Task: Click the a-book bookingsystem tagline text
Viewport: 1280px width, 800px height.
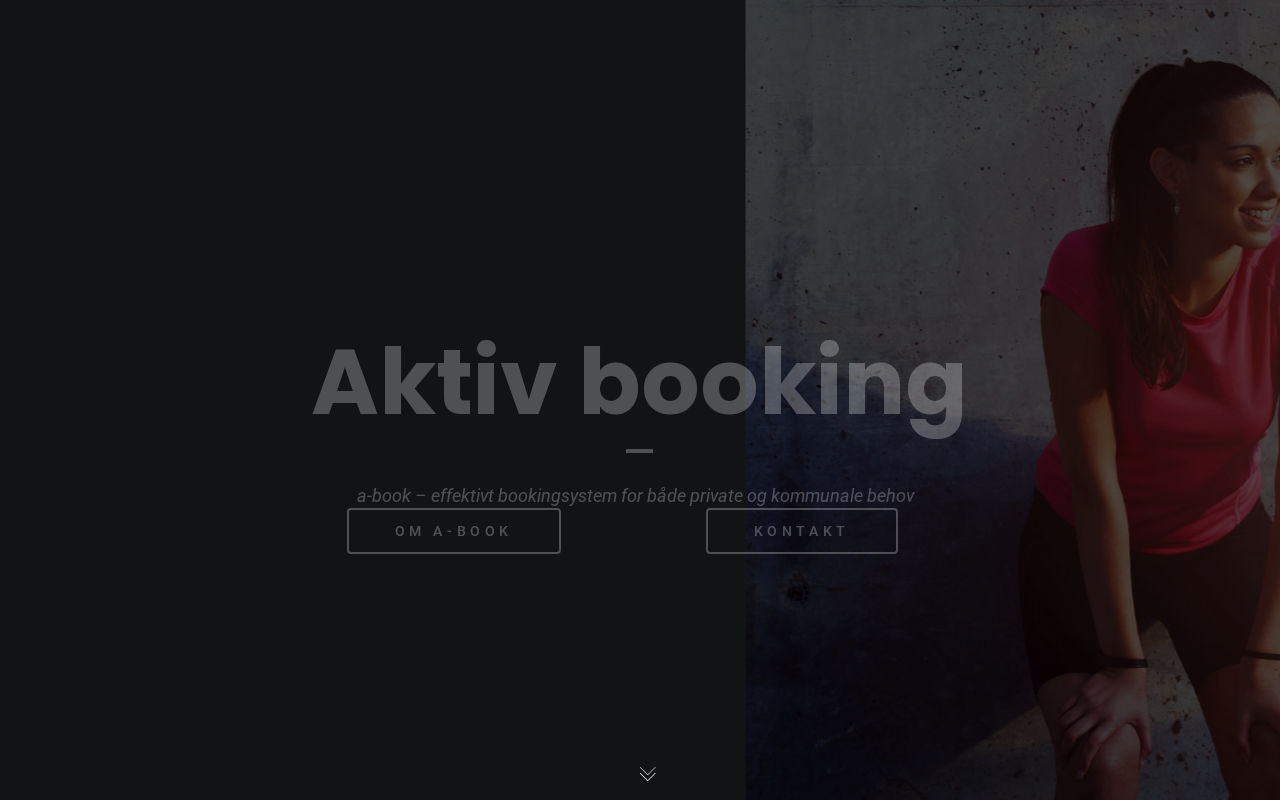Action: (636, 495)
